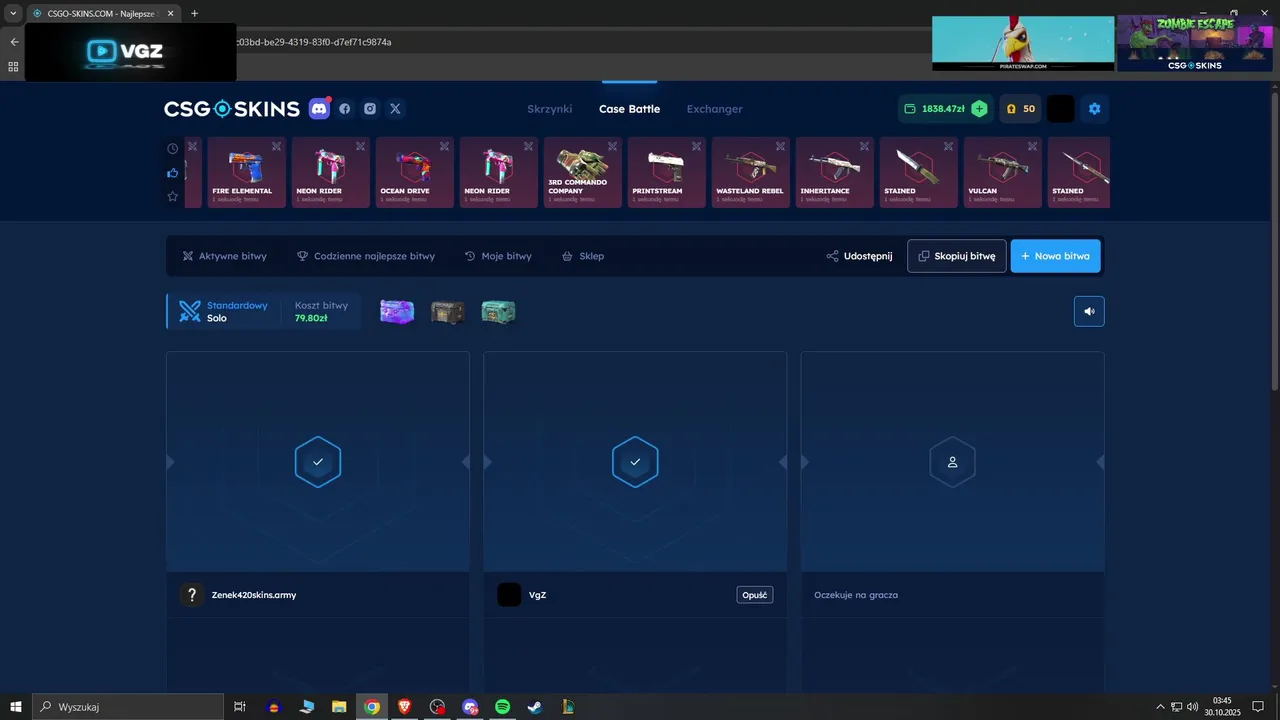Go to Moje bitwy tab
Viewport: 1280px width, 720px height.
tap(497, 256)
